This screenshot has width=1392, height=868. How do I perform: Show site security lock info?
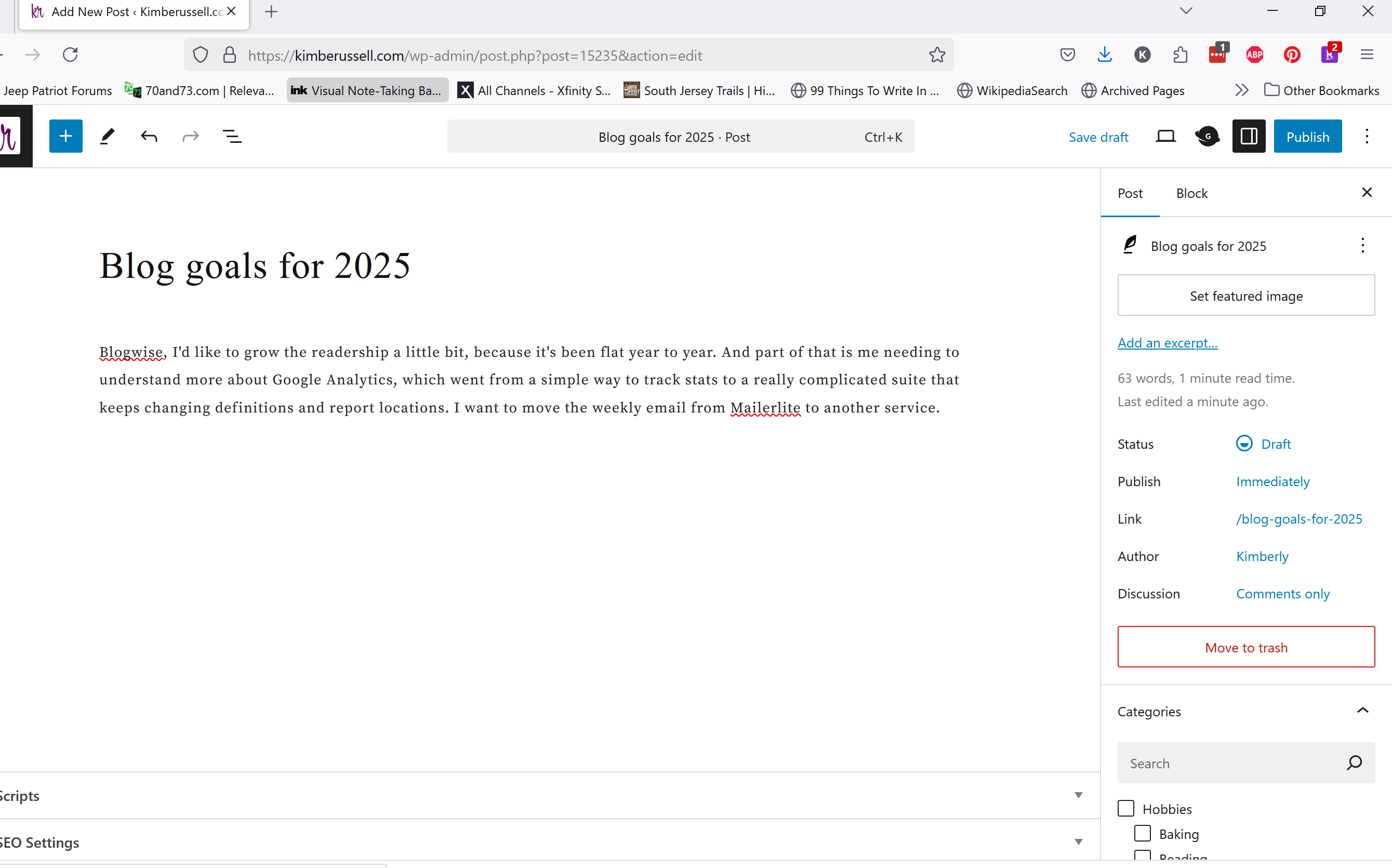pos(229,55)
